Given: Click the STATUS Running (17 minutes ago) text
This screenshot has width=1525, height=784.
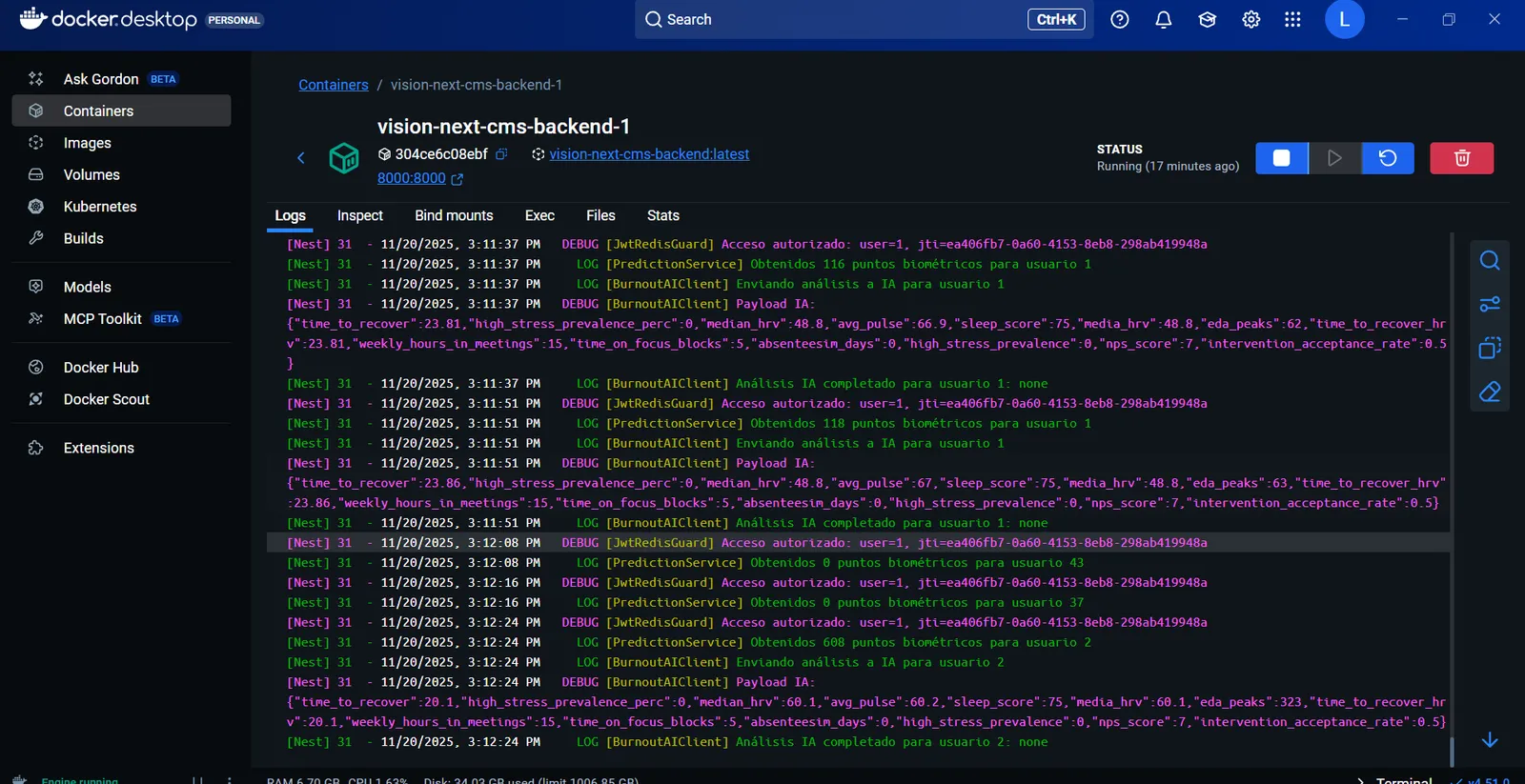Looking at the screenshot, I should (1168, 158).
